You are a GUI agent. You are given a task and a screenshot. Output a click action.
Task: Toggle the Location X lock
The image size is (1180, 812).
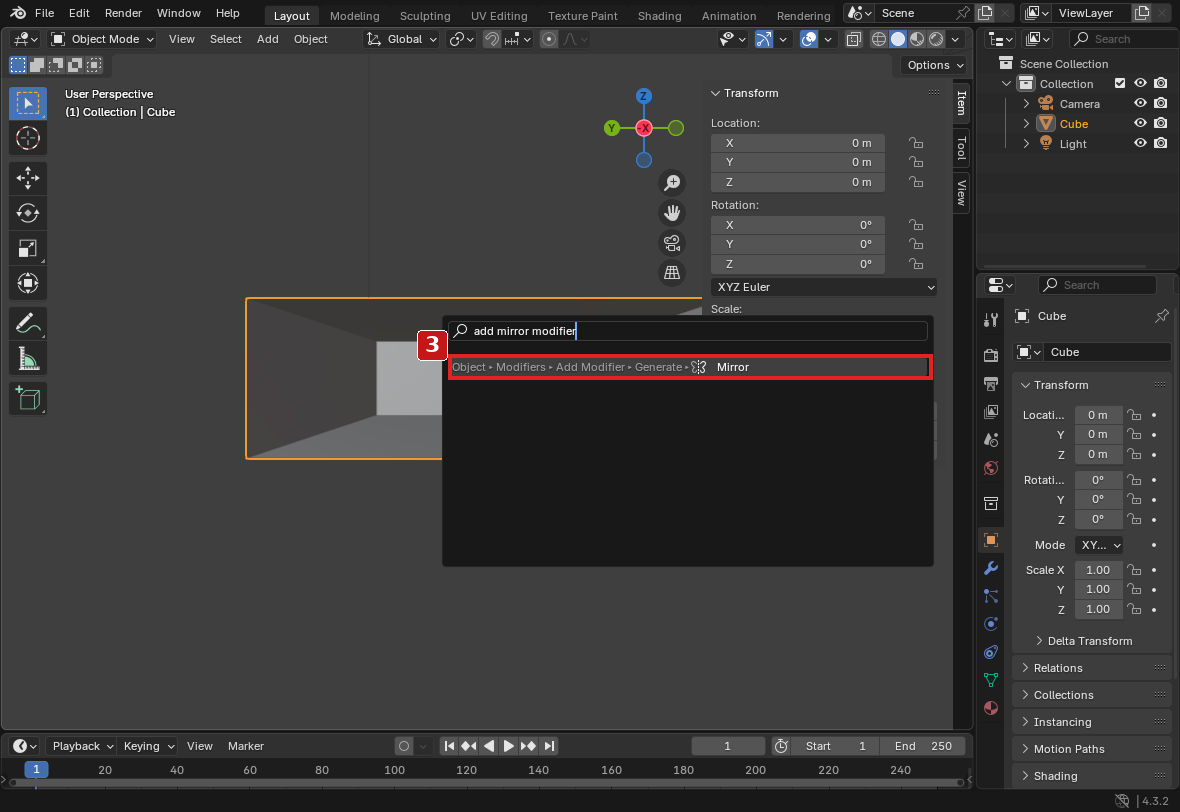tap(915, 143)
